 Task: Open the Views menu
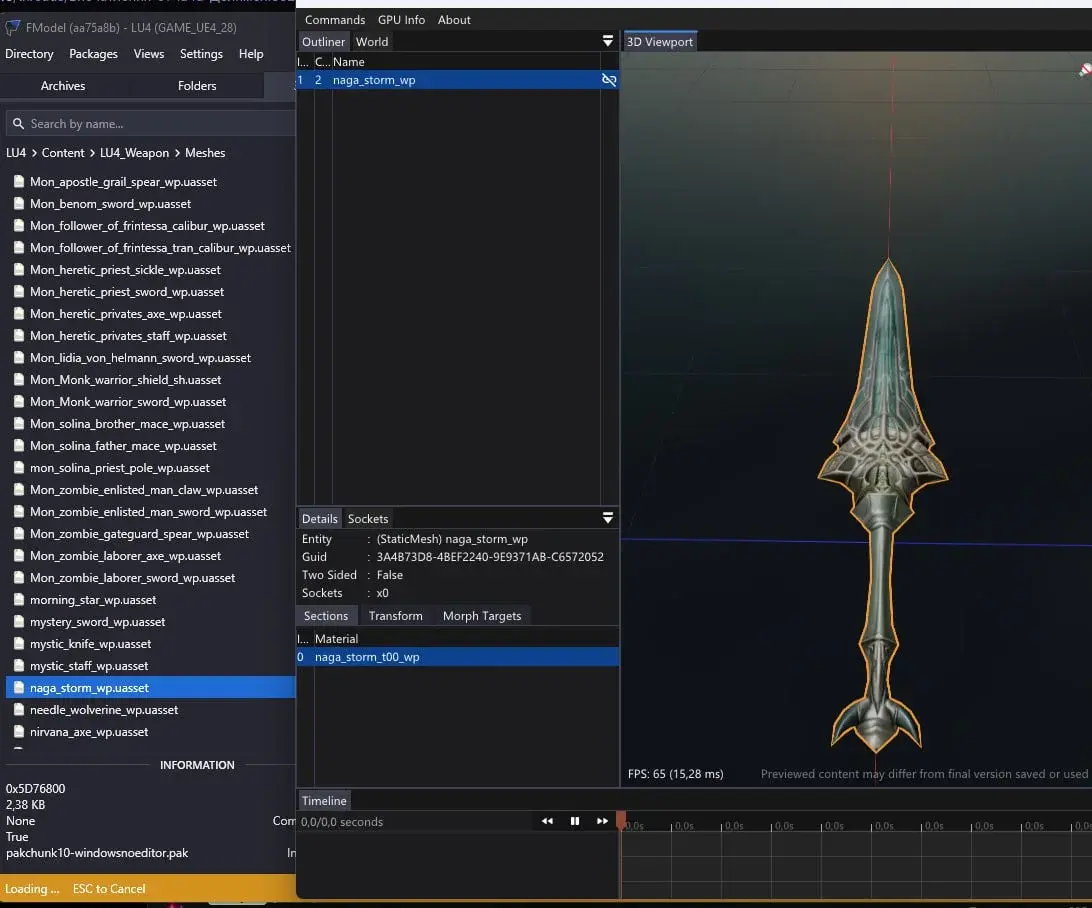tap(149, 54)
